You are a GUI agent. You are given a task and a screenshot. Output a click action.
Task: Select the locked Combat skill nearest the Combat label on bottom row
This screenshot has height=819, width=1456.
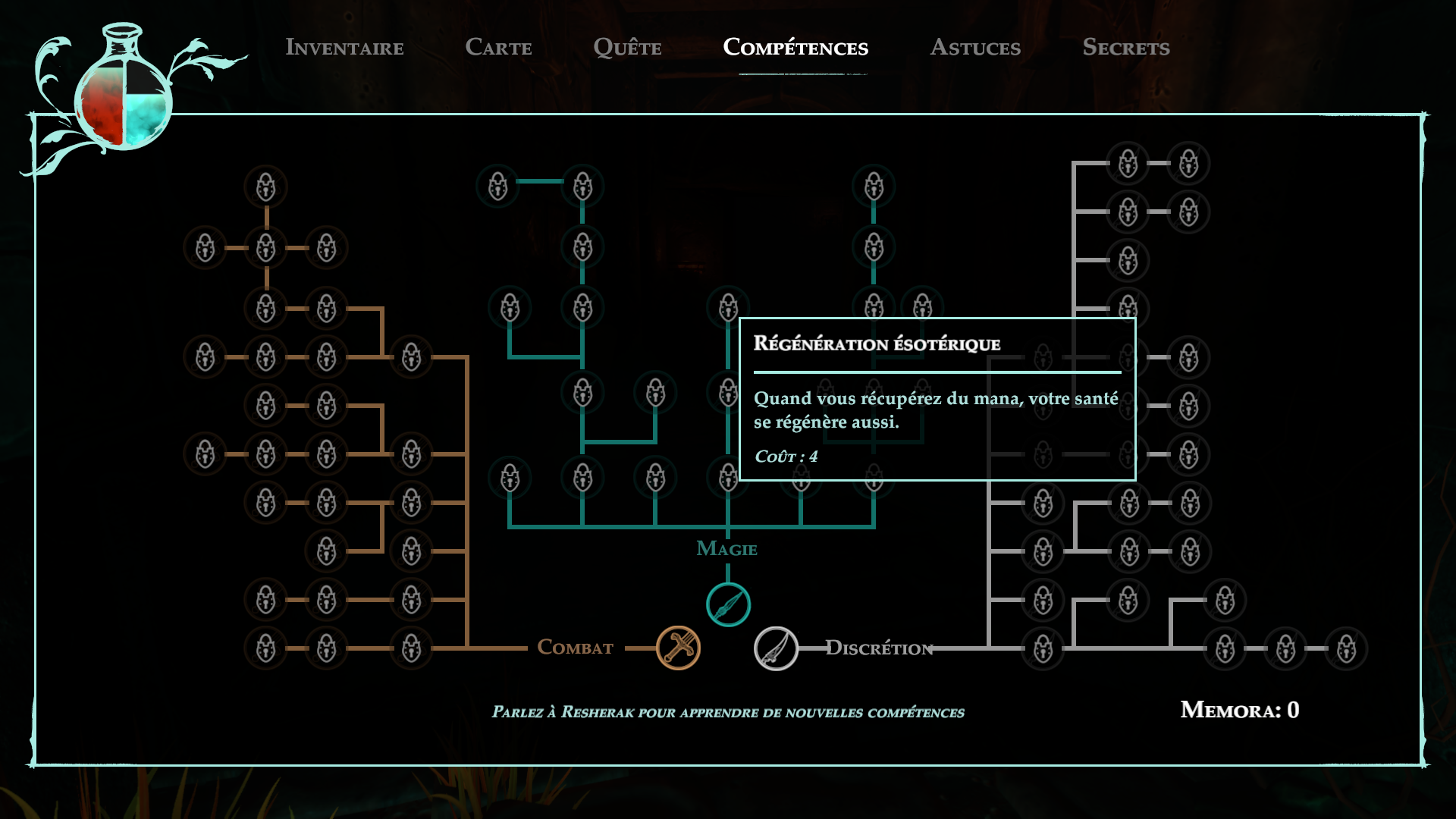[411, 648]
